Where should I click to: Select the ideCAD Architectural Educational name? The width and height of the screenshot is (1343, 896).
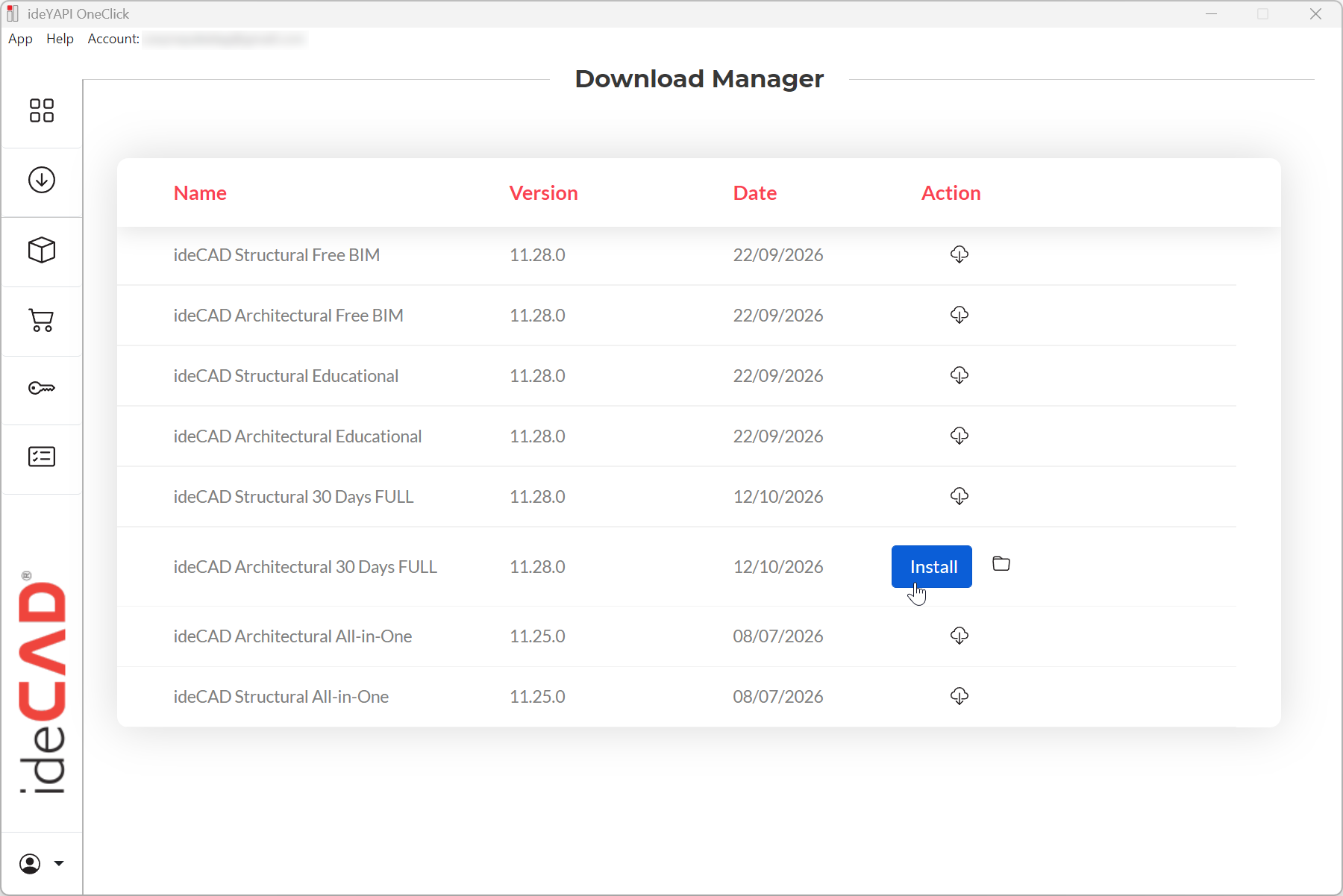point(298,436)
